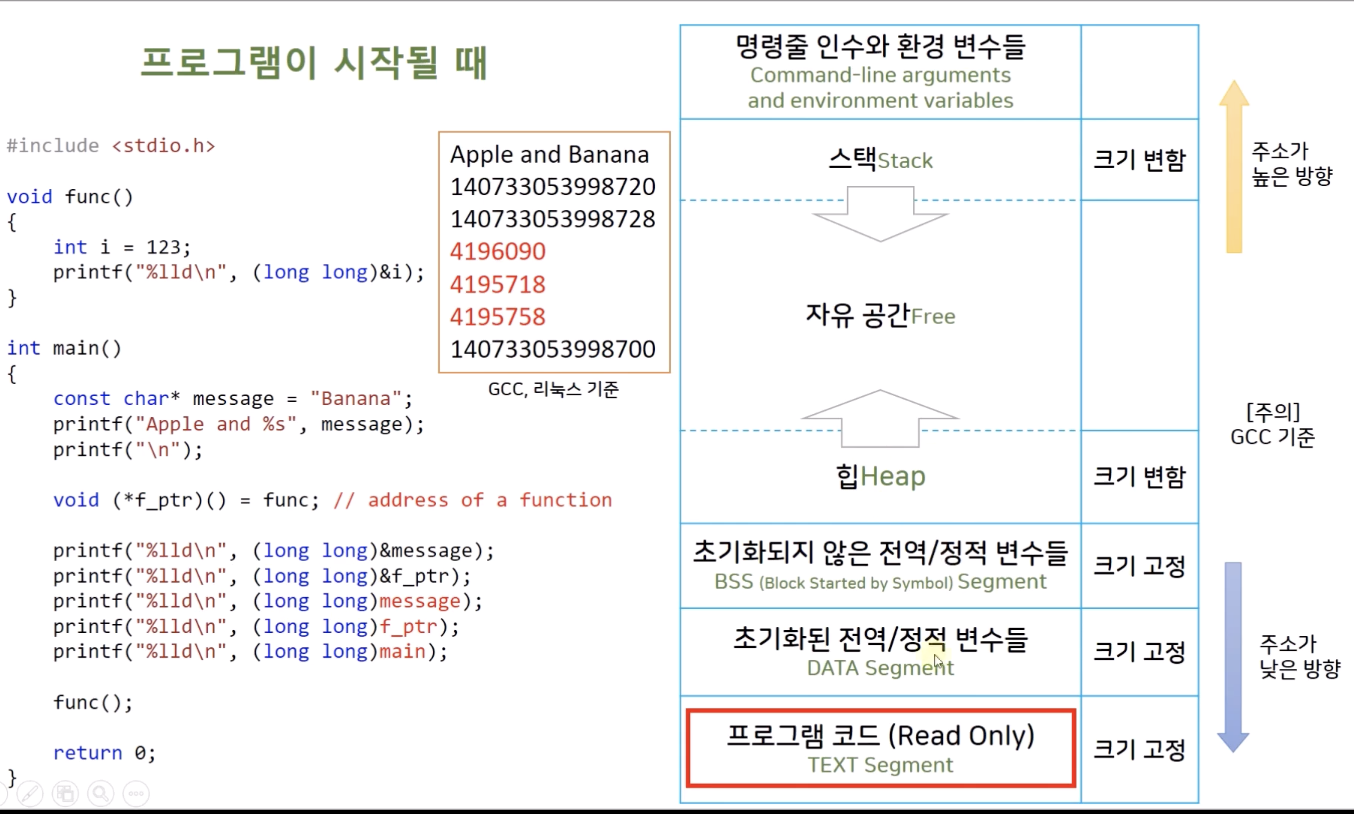Click the const char* message line
This screenshot has height=814, width=1354.
pyautogui.click(x=233, y=398)
